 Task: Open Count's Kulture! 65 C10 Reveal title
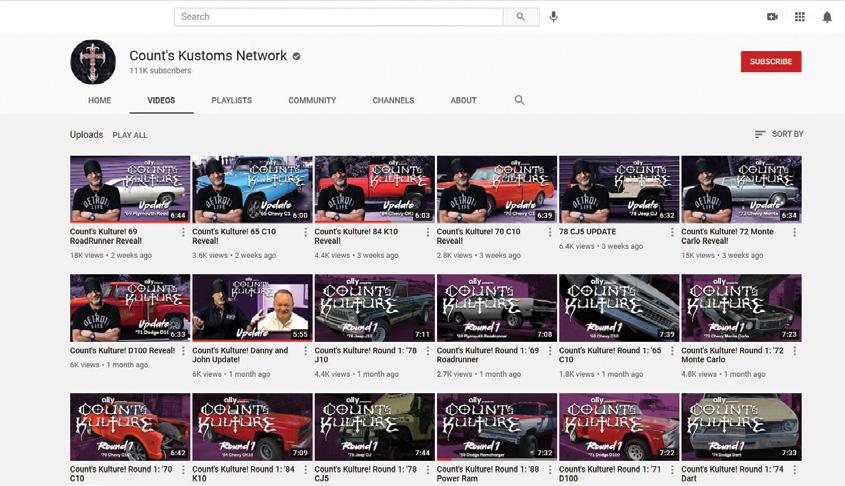234,236
